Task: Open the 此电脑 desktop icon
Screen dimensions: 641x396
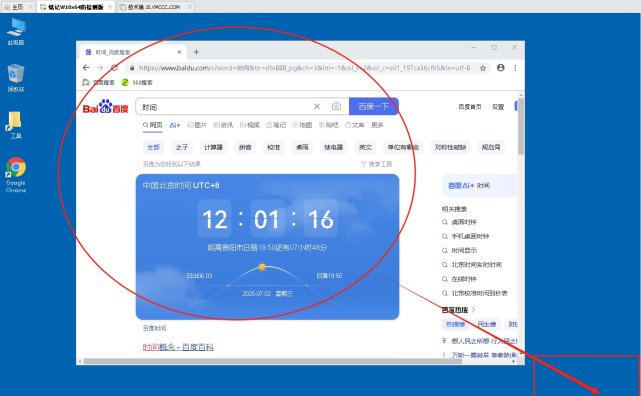Action: click(x=16, y=31)
